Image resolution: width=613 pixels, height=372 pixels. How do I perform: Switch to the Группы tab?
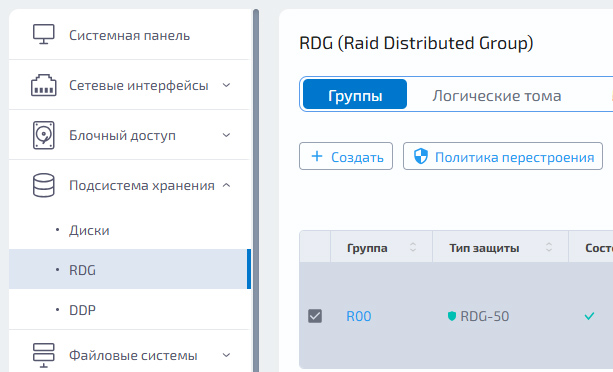pos(355,94)
